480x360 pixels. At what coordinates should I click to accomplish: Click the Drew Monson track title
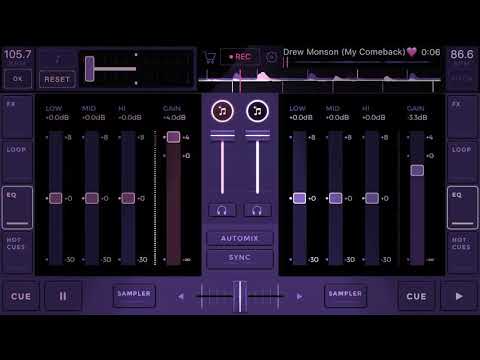pos(344,52)
